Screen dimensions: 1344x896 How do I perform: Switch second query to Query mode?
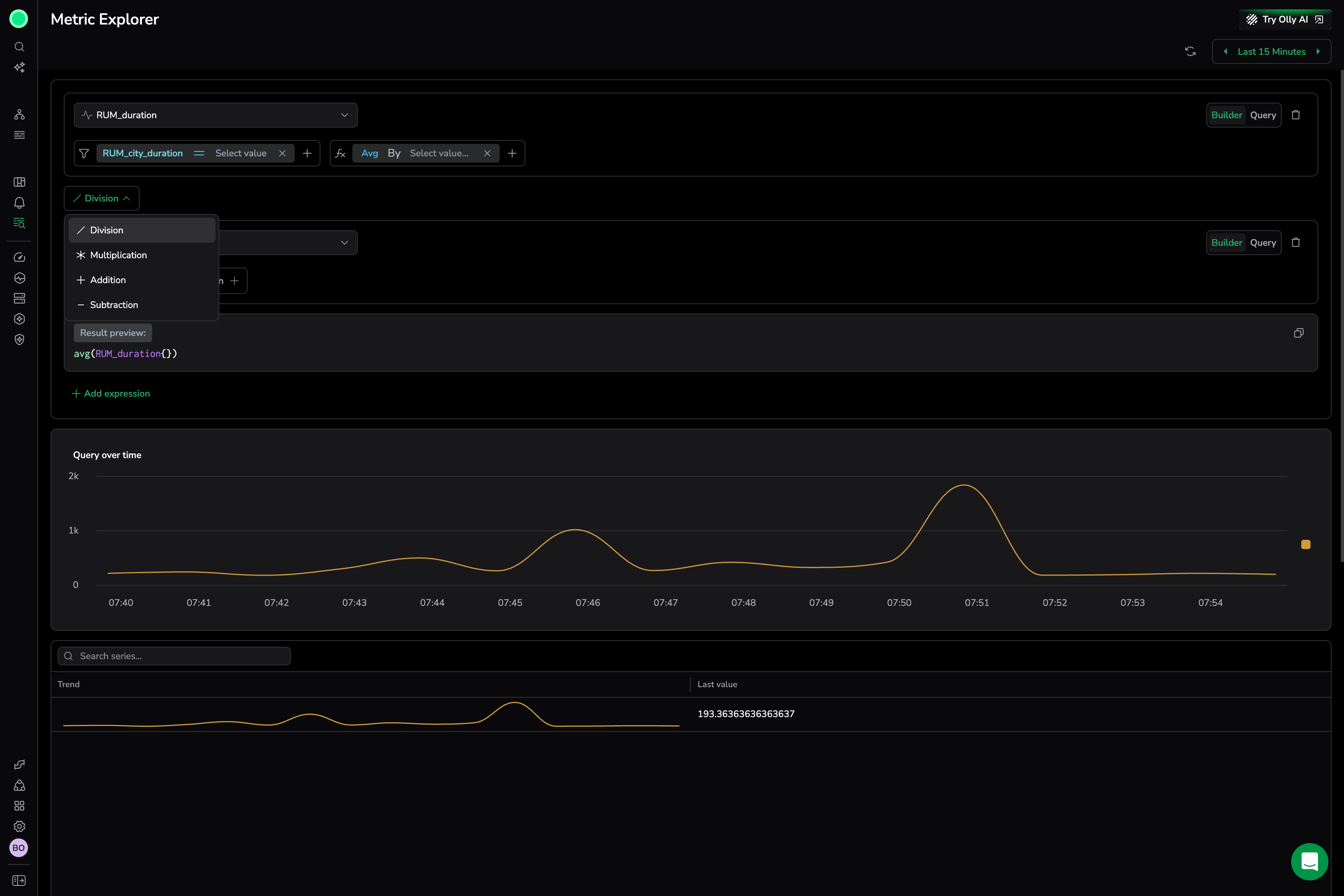click(1263, 242)
